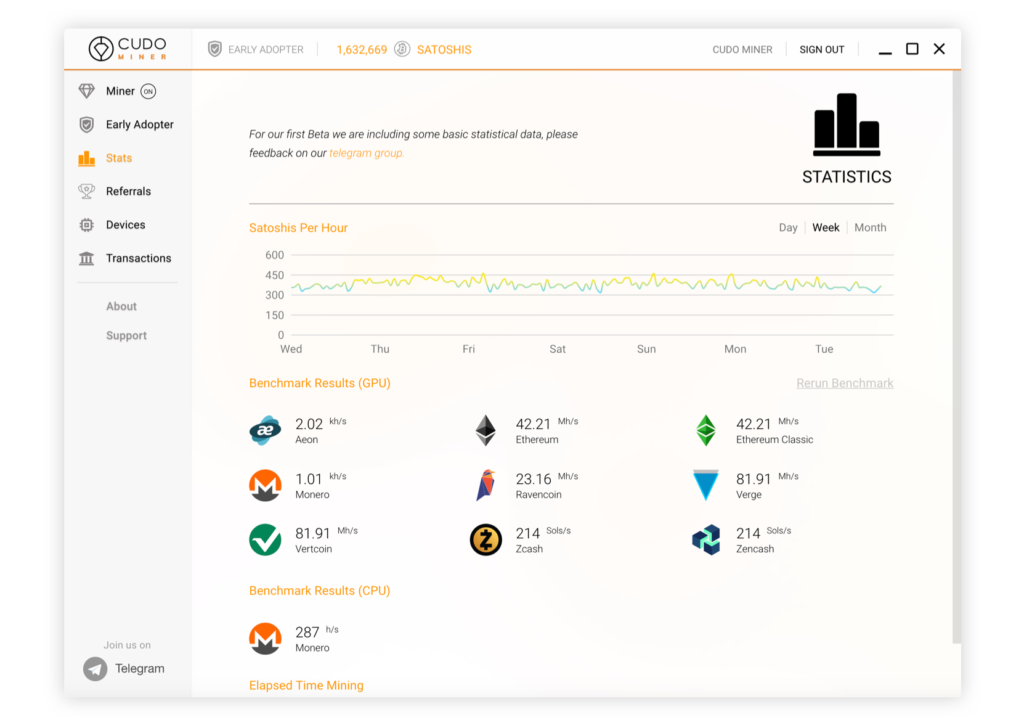Open Referrals via the trophy icon
Screen dimensions: 1024x725
(x=85, y=191)
